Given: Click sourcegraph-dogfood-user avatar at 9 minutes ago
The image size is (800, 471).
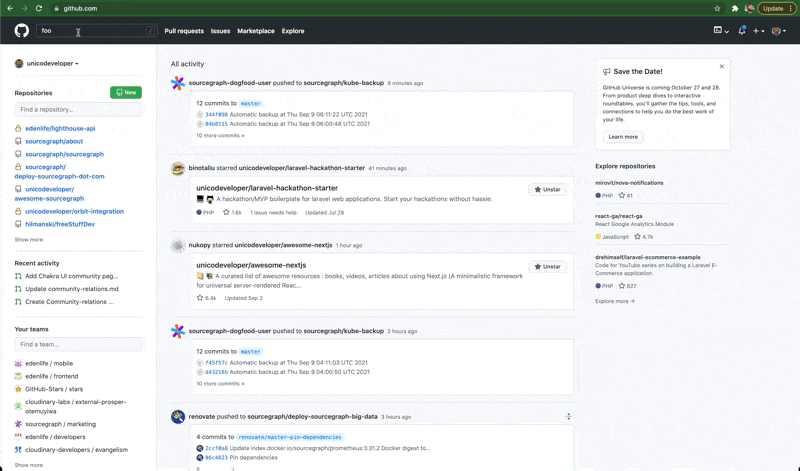Looking at the screenshot, I should click(x=178, y=83).
